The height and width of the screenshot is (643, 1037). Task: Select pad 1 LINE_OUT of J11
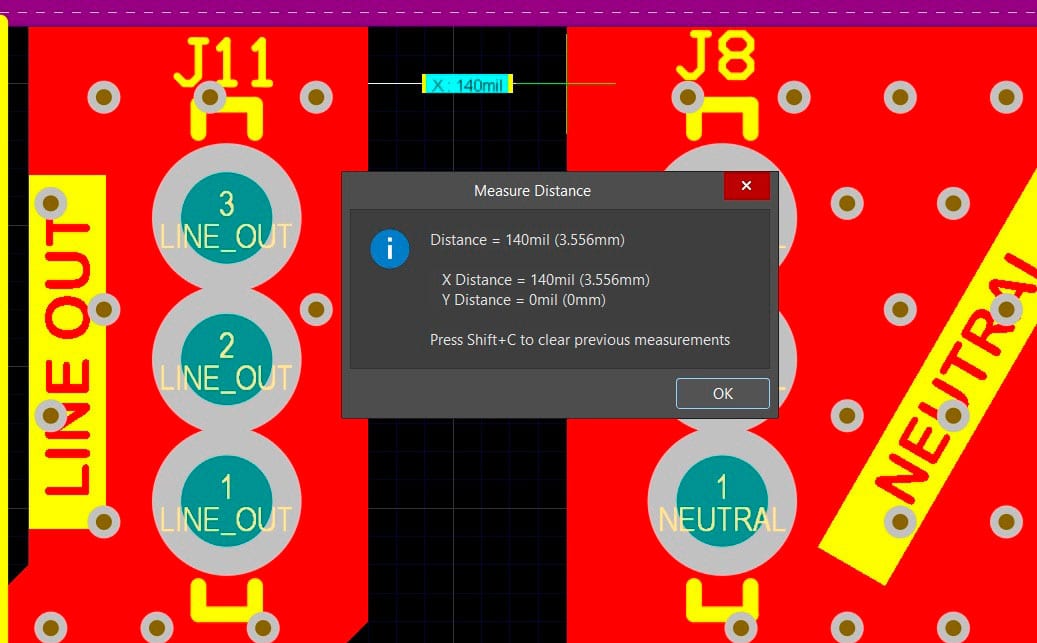point(226,501)
